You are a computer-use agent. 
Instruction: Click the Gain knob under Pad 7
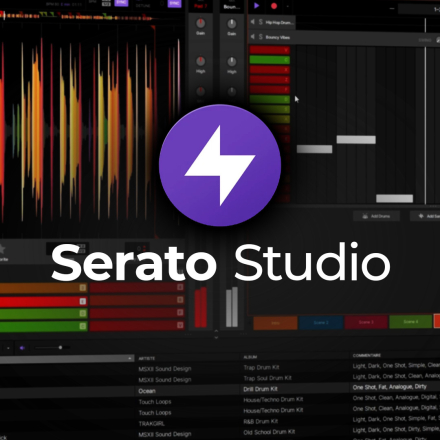(x=200, y=23)
